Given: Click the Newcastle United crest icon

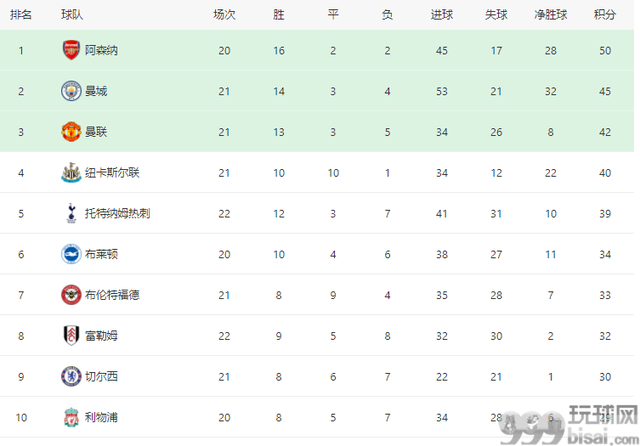Looking at the screenshot, I should coord(71,173).
